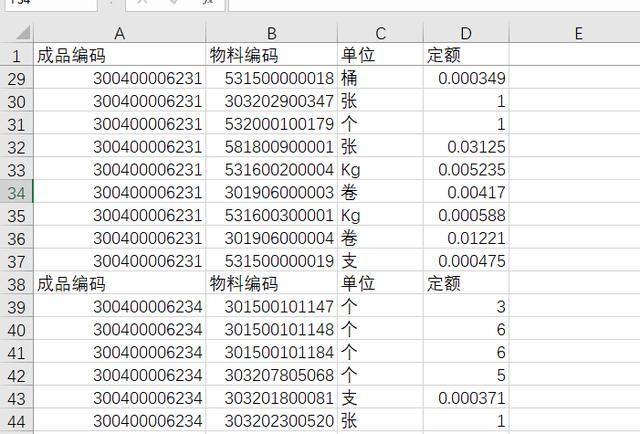The image size is (640, 434).
Task: Select cell with 581800900001
Action: pyautogui.click(x=272, y=147)
